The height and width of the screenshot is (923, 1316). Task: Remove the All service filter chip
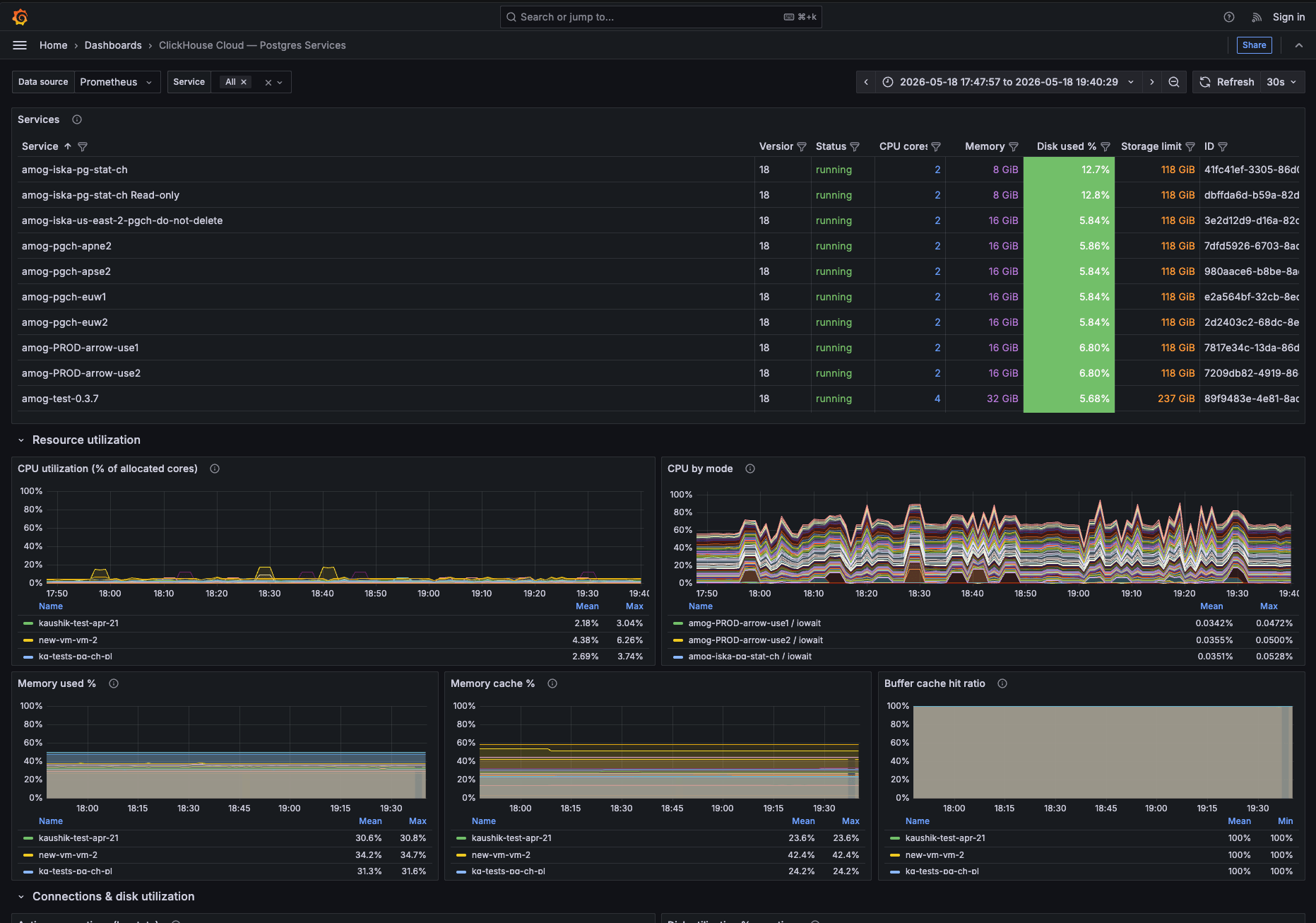[x=244, y=82]
